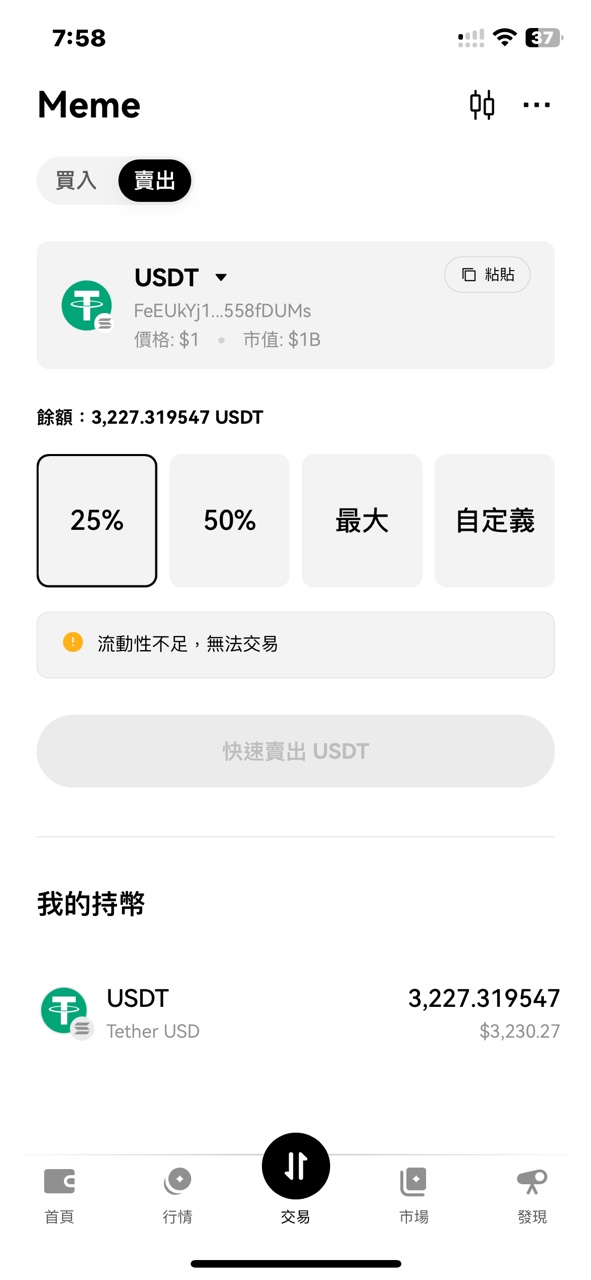Tap the contract address FeEUkYj1...558fDUMs
The image size is (591, 1280).
click(222, 311)
